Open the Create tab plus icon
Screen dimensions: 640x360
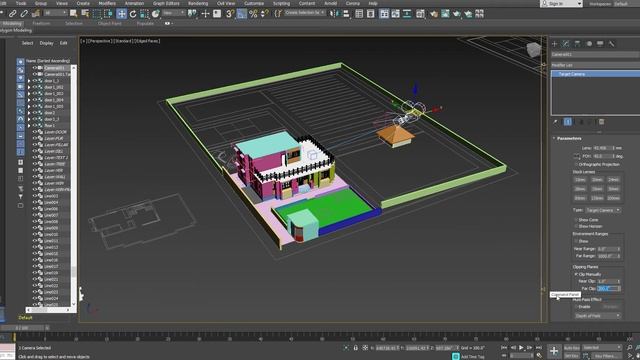[555, 44]
